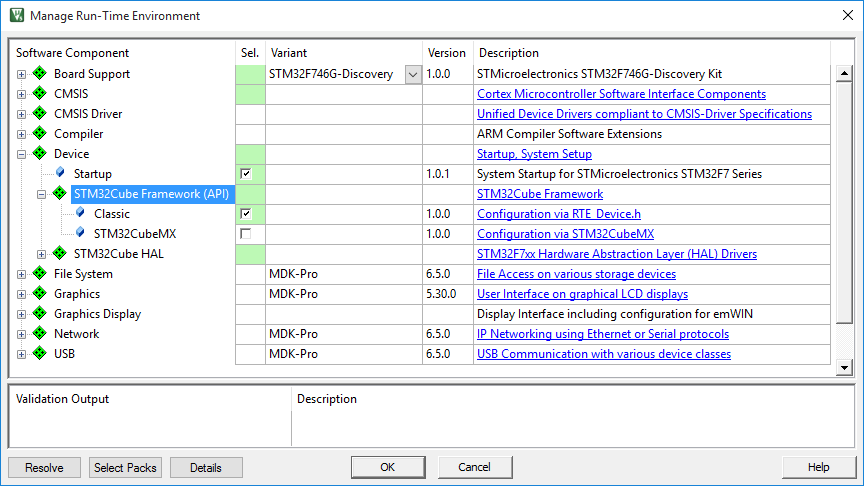Expand the Compiler tree node

[21, 134]
